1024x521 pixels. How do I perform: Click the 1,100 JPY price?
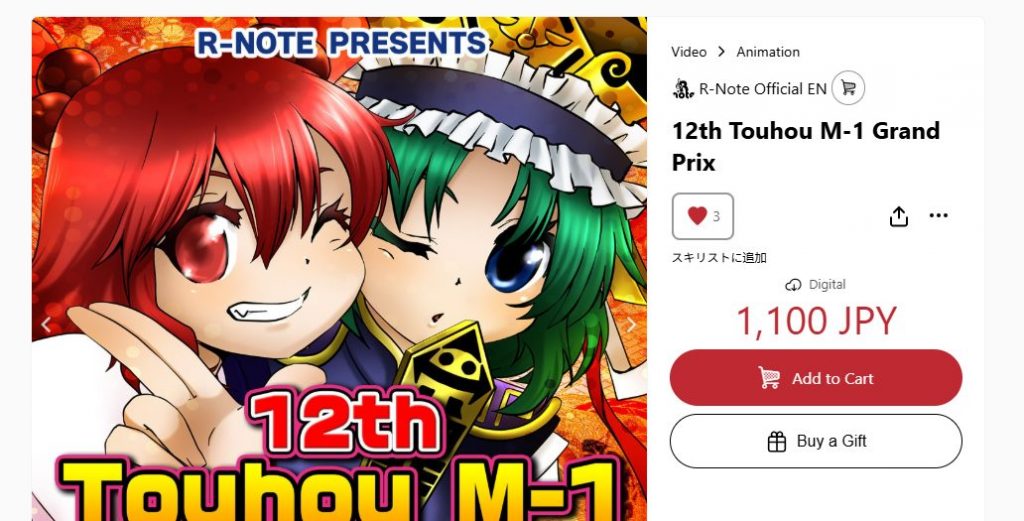tap(816, 321)
